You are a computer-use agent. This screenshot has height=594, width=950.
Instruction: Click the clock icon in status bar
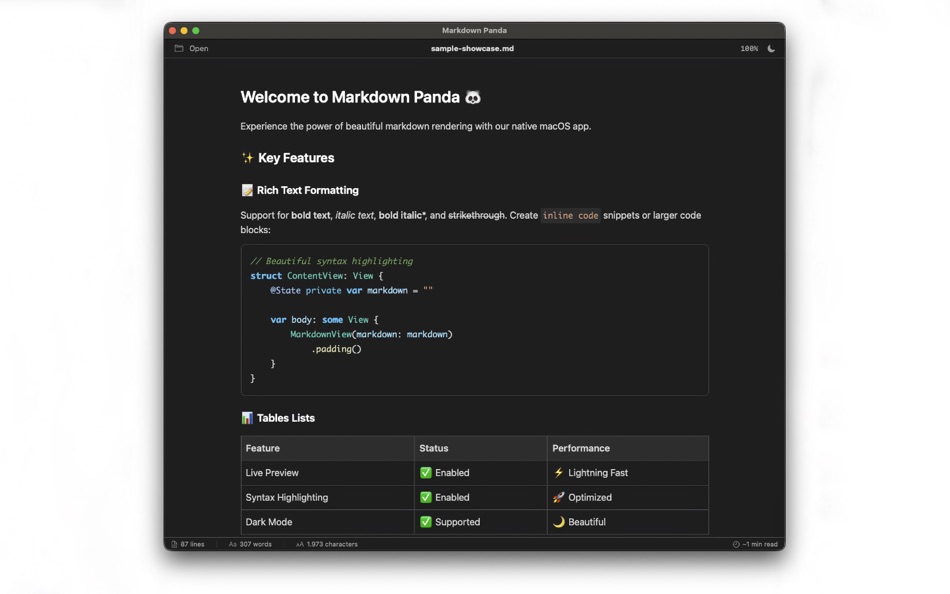click(736, 544)
